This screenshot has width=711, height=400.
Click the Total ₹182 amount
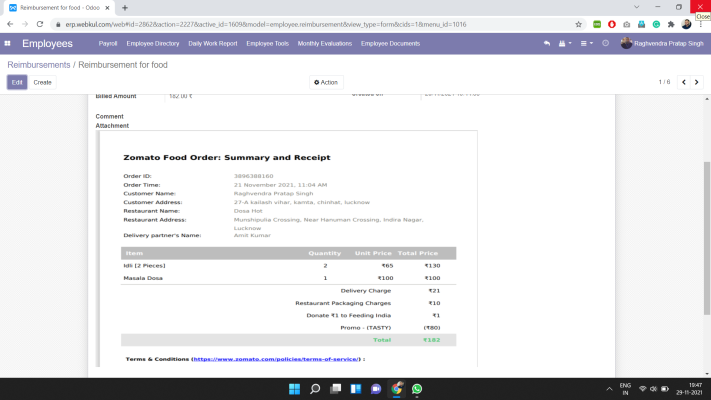pyautogui.click(x=431, y=340)
